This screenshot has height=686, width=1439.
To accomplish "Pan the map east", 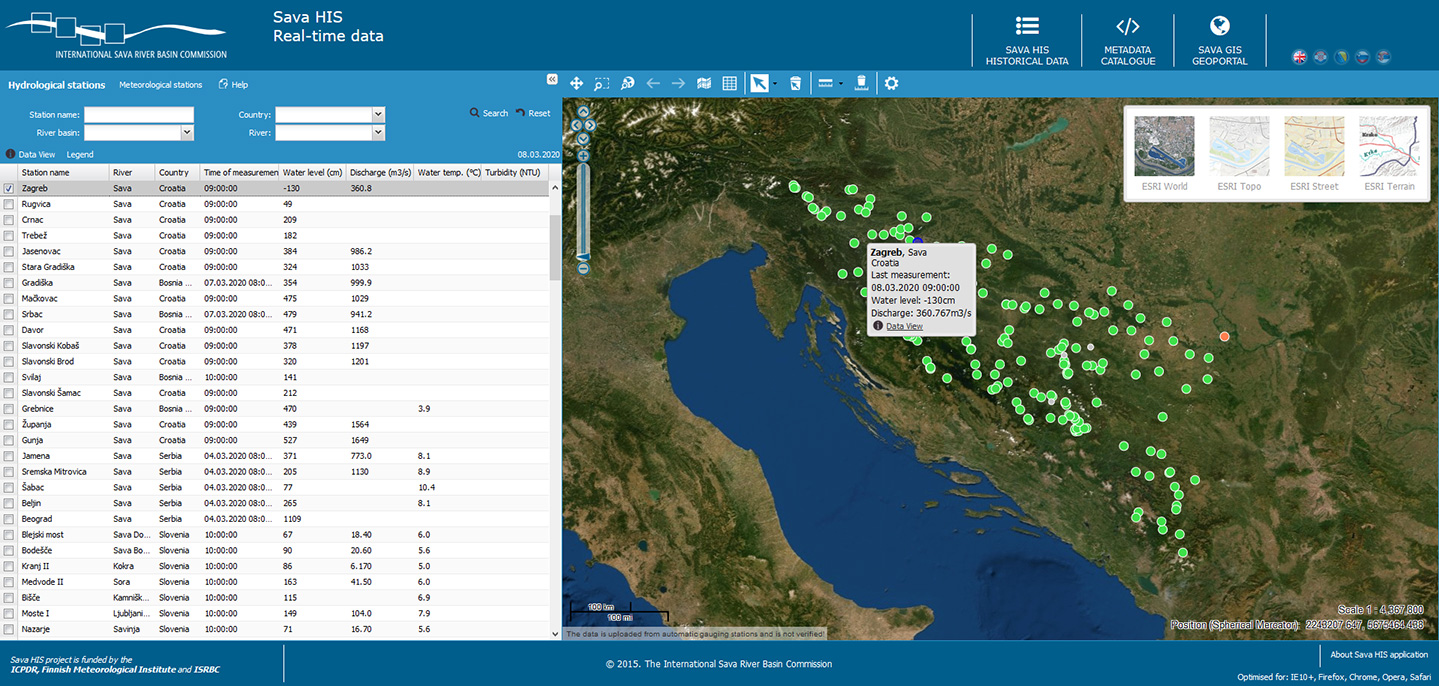I will pos(590,125).
